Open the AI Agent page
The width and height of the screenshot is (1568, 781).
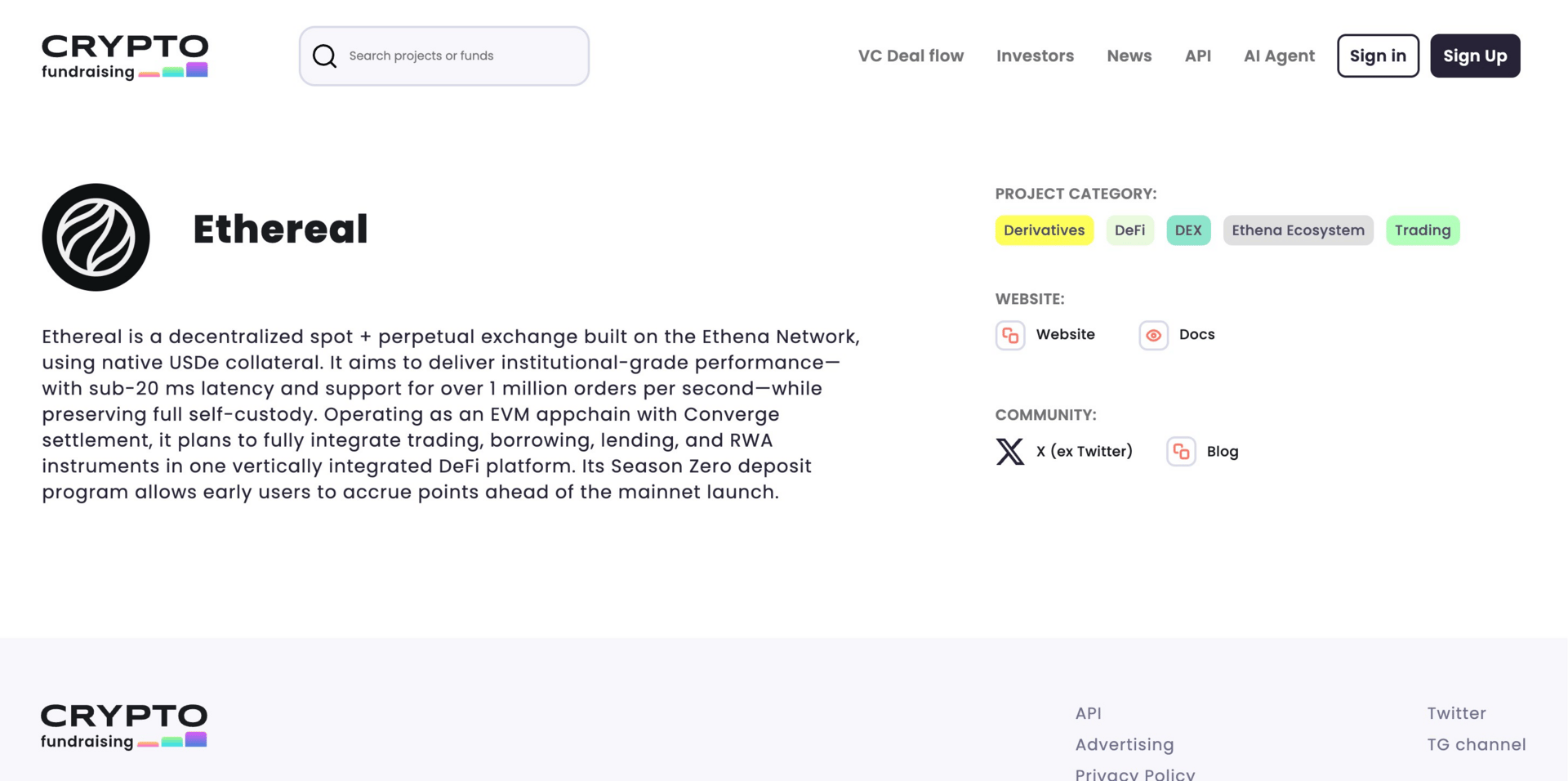coord(1279,56)
